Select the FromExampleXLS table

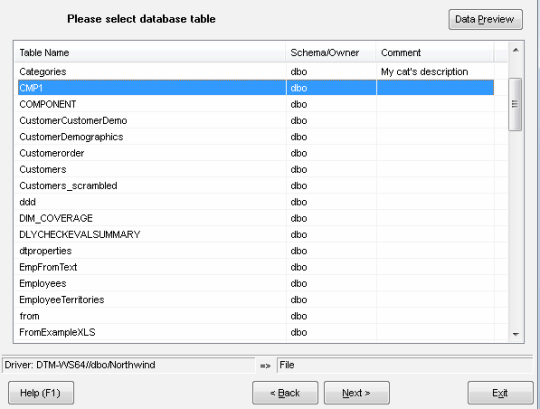tap(256, 332)
